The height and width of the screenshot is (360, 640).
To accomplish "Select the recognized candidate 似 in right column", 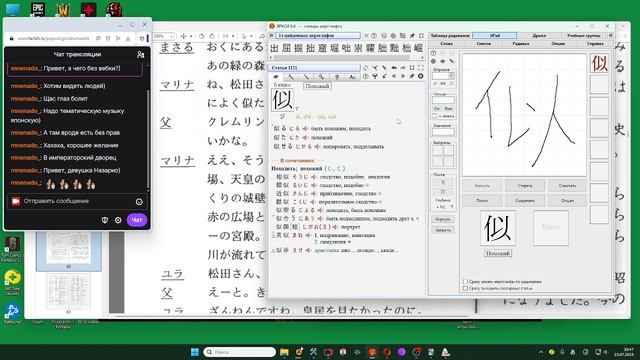I will click(x=599, y=63).
